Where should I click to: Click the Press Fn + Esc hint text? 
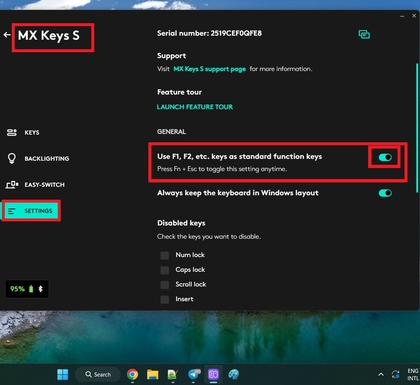pyautogui.click(x=222, y=169)
